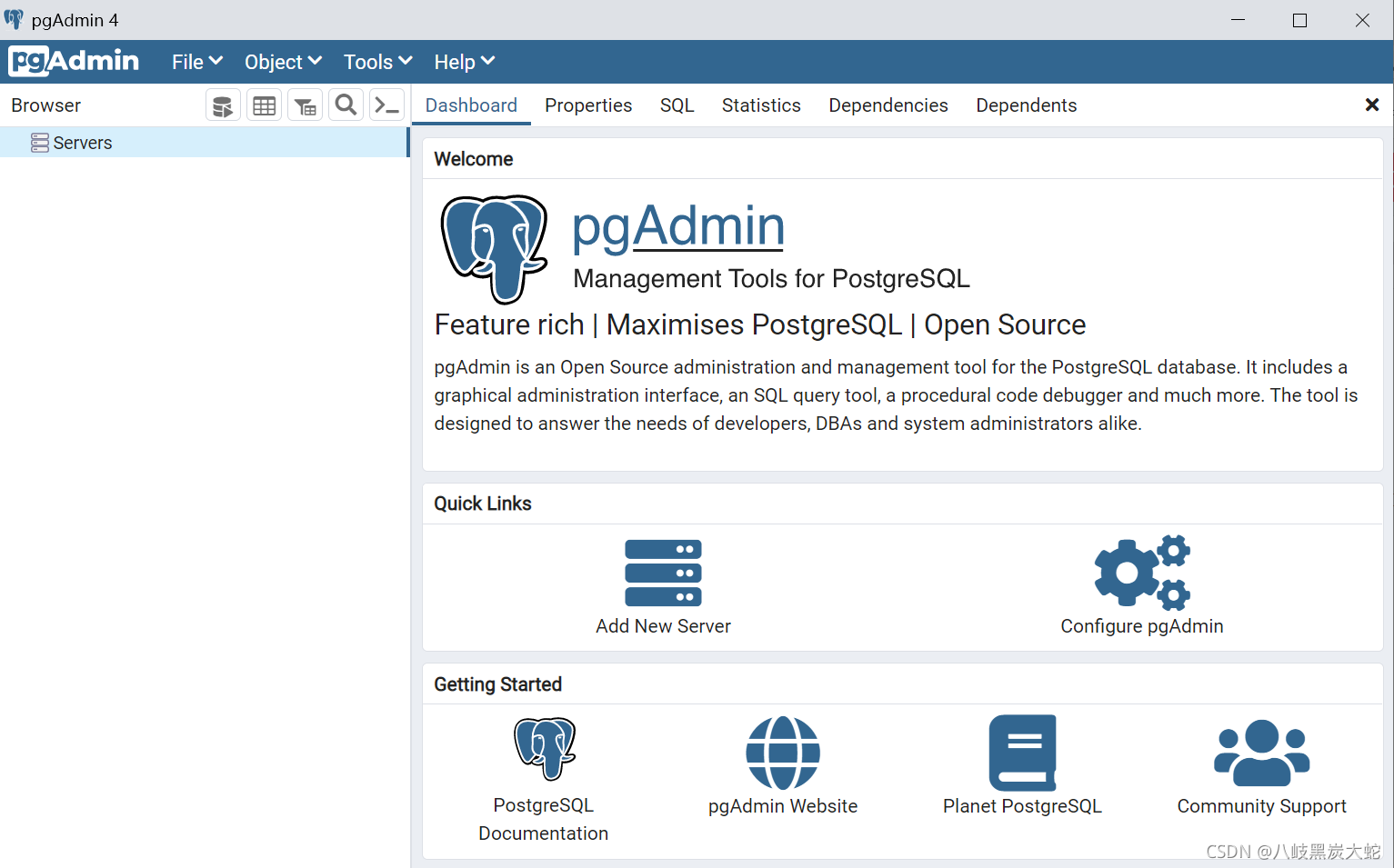Click the Planet PostgreSQL book icon
Image resolution: width=1394 pixels, height=868 pixels.
click(x=1023, y=753)
